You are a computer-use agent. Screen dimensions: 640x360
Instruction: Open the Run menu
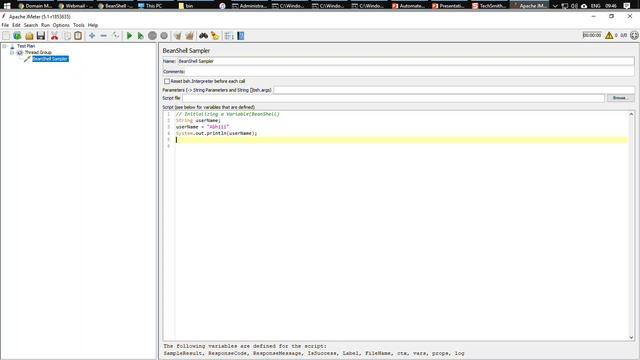pyautogui.click(x=45, y=25)
